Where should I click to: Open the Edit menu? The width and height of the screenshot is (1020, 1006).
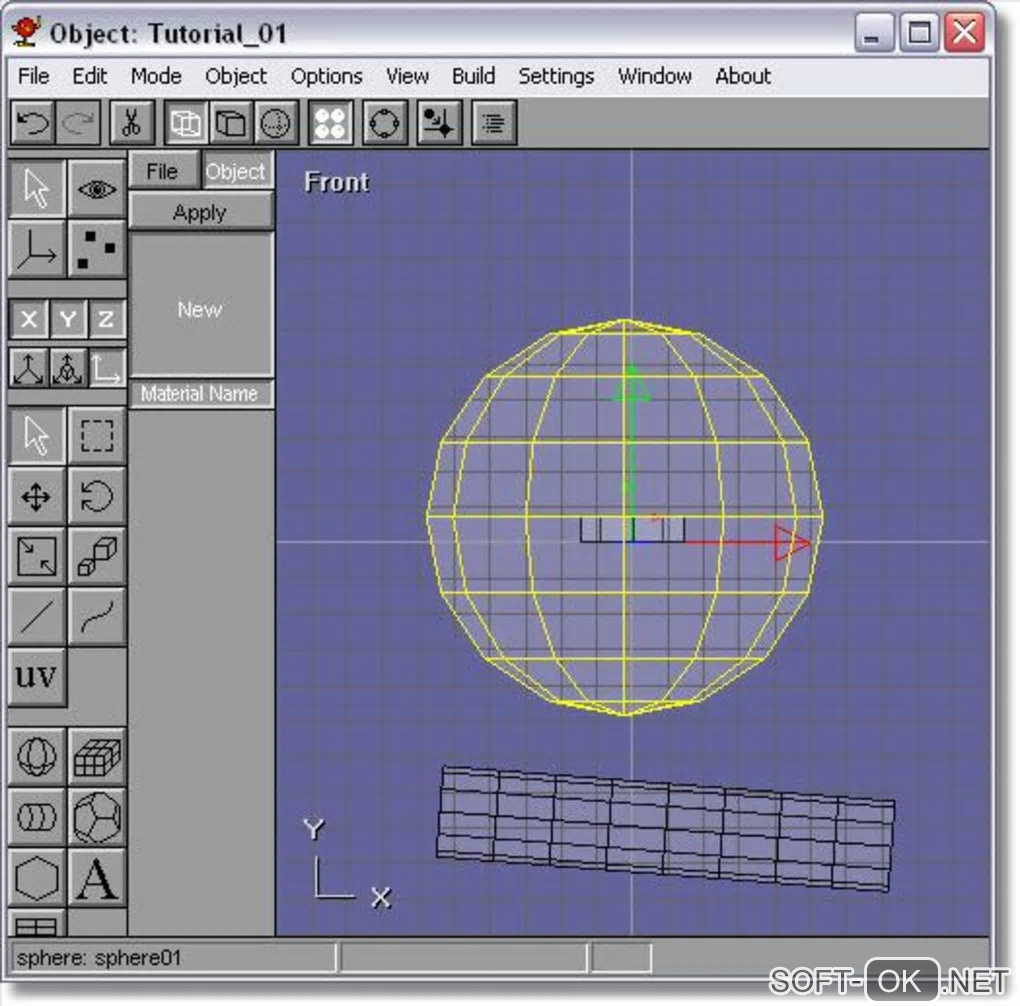(x=90, y=76)
